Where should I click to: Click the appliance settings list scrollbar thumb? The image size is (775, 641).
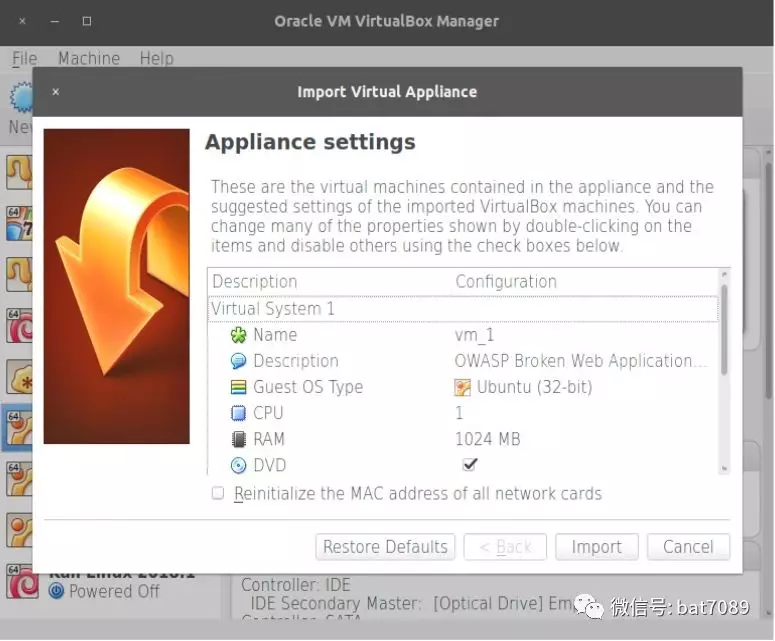724,330
